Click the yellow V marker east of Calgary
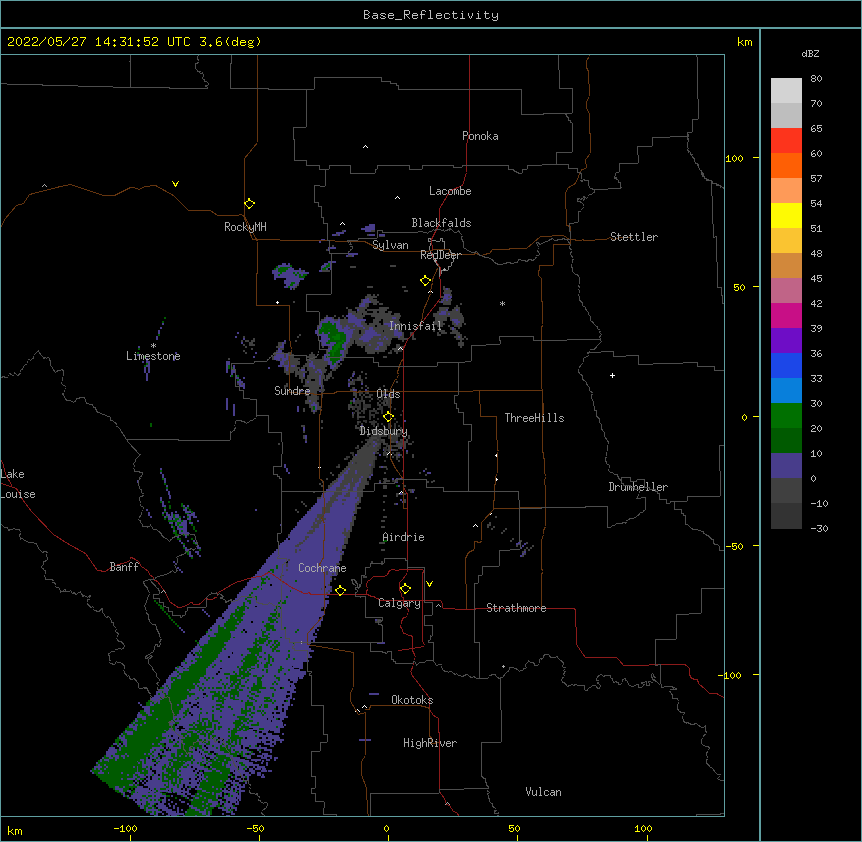 tap(429, 584)
